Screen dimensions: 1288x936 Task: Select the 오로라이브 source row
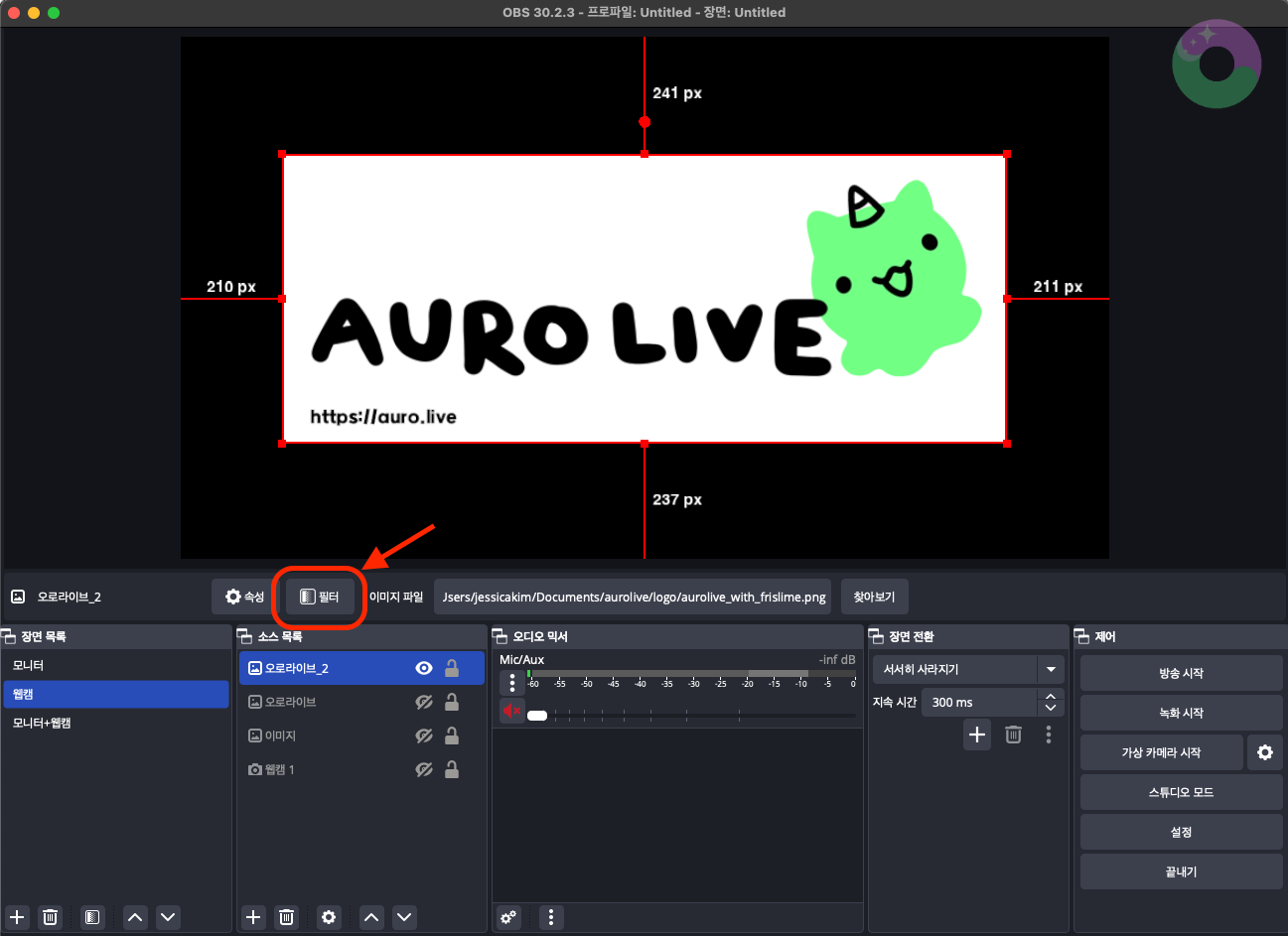(x=361, y=702)
